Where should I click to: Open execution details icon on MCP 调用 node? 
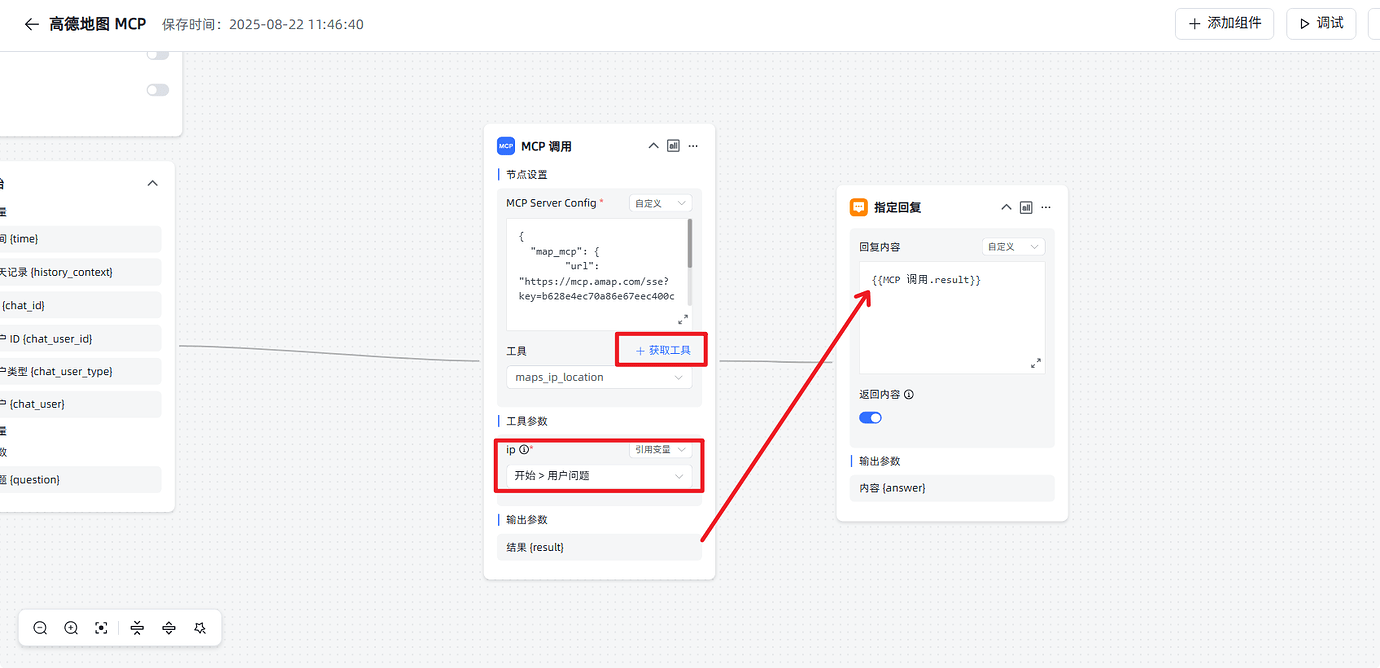pyautogui.click(x=674, y=146)
